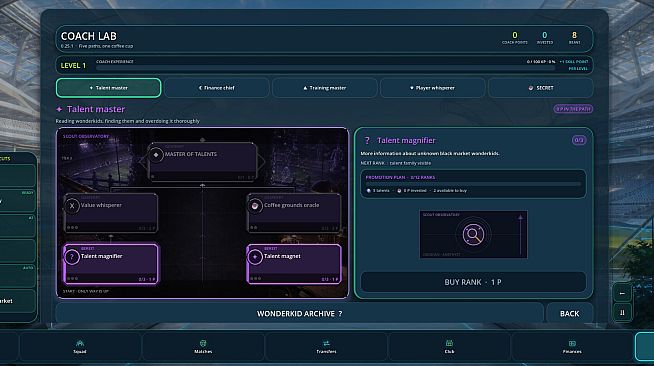Click the coach experience progress bar

(x=325, y=68)
